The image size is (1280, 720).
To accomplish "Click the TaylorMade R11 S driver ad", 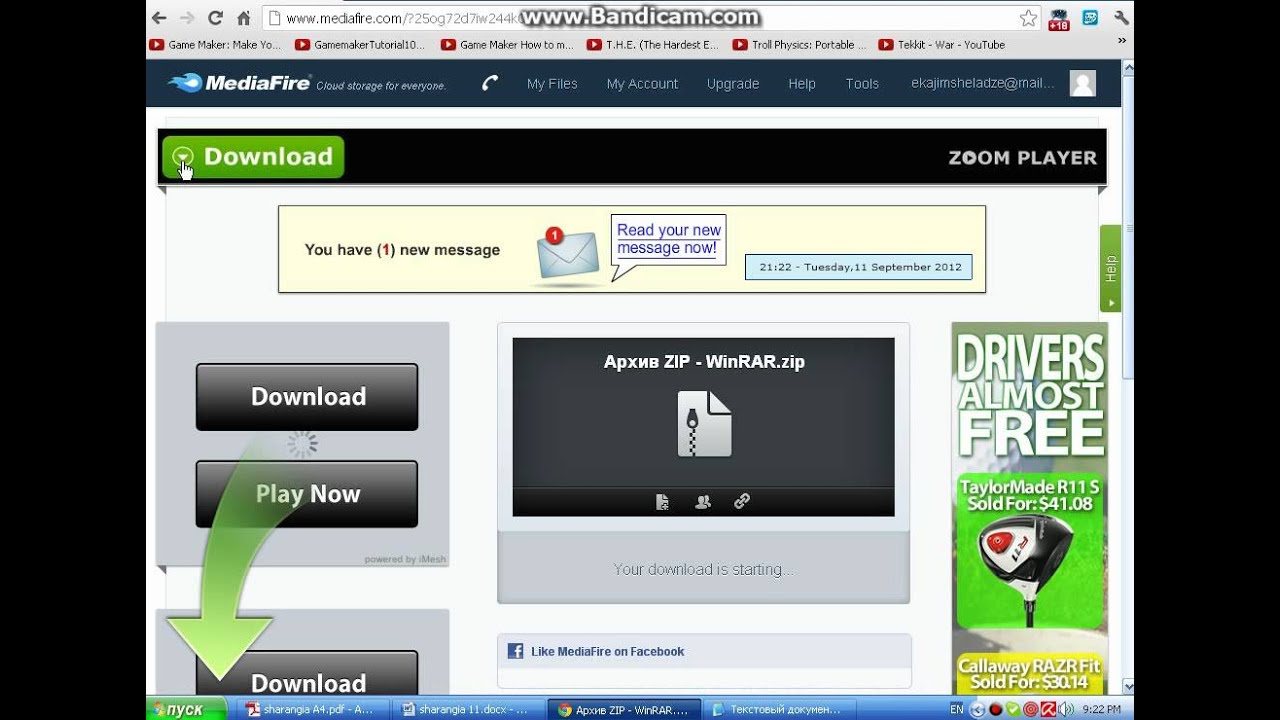I will click(1030, 552).
